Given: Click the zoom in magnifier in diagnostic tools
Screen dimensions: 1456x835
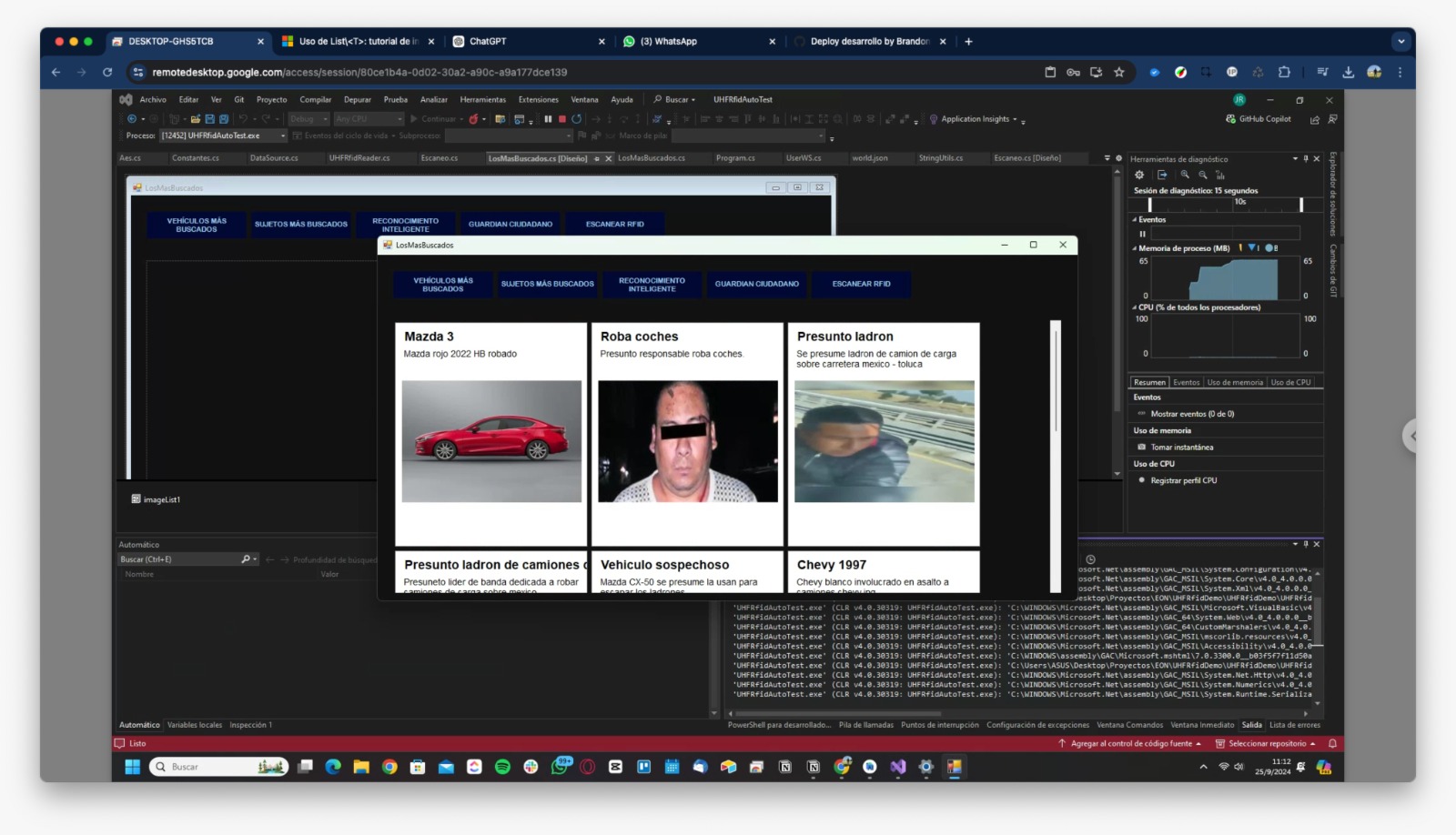Looking at the screenshot, I should (1185, 175).
